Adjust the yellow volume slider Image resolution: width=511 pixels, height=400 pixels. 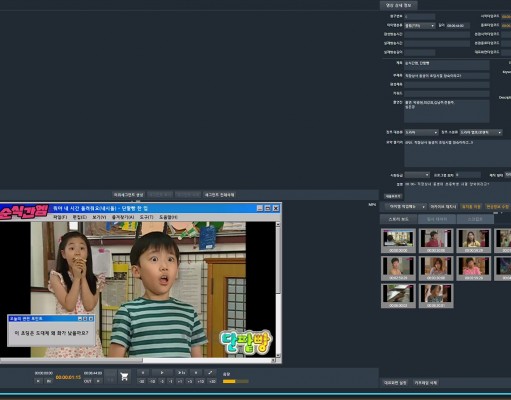(235, 381)
